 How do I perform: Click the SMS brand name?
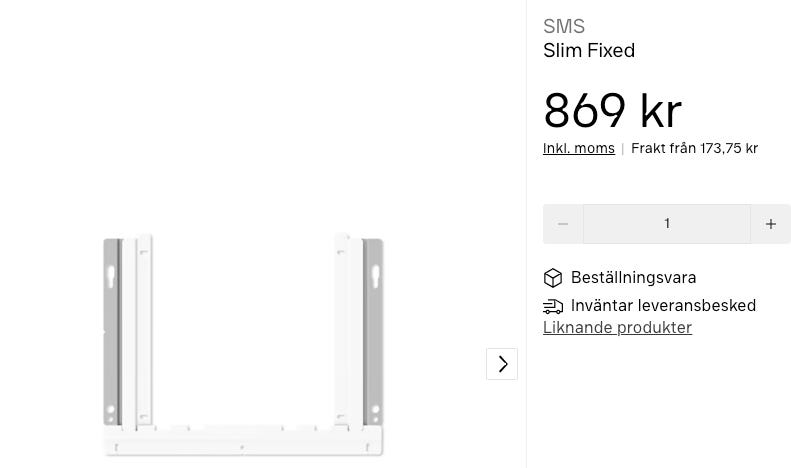tap(564, 27)
